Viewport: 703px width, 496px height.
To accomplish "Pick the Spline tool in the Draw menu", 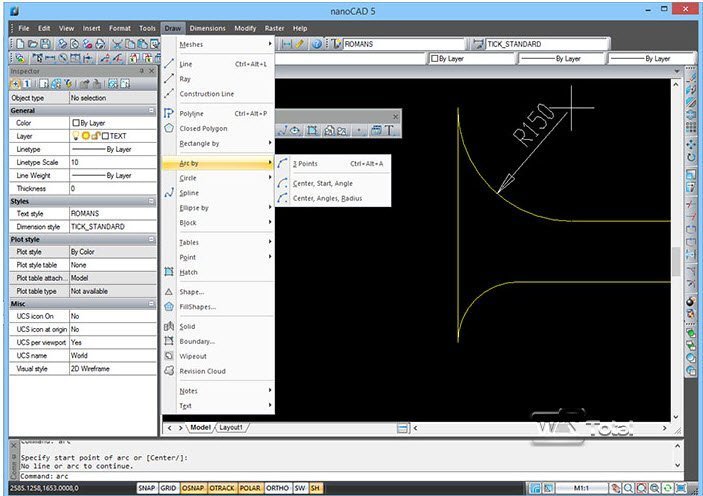I will point(189,193).
